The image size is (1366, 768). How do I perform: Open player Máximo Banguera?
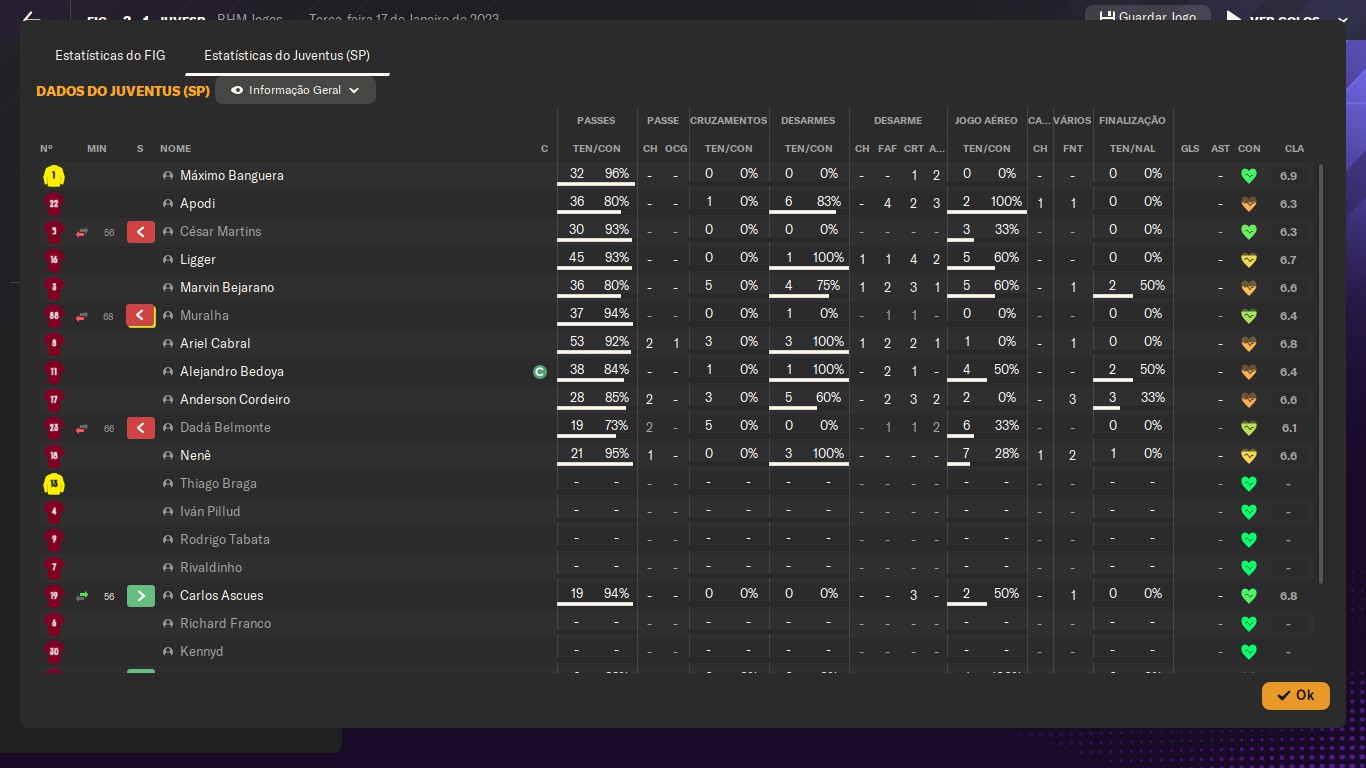click(x=232, y=176)
